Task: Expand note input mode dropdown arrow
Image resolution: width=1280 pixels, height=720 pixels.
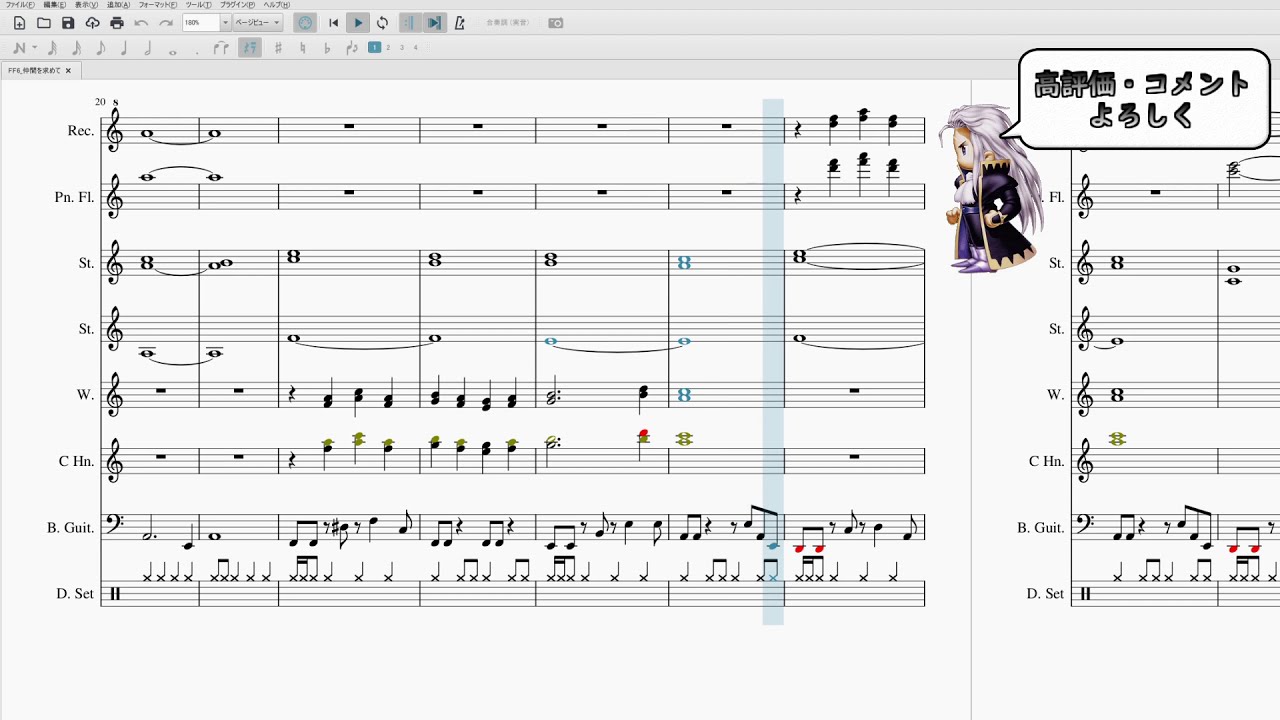Action: click(35, 48)
